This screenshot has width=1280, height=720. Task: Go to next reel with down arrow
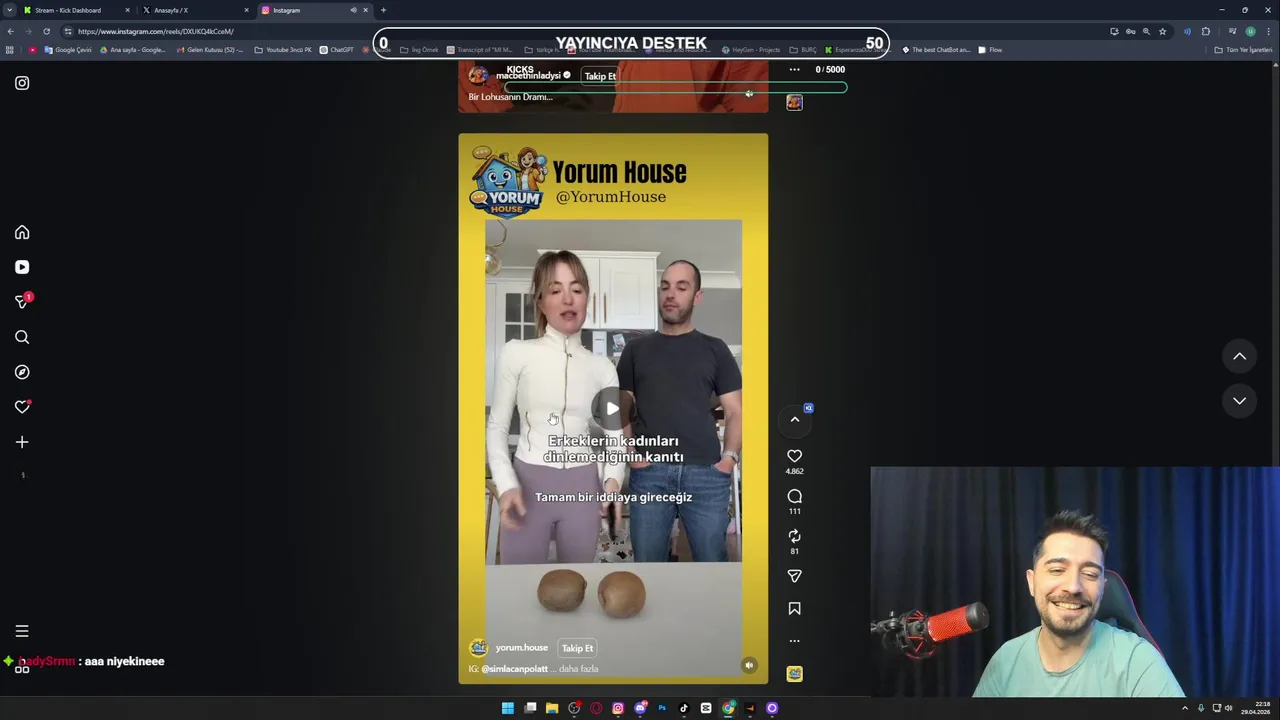(1239, 401)
